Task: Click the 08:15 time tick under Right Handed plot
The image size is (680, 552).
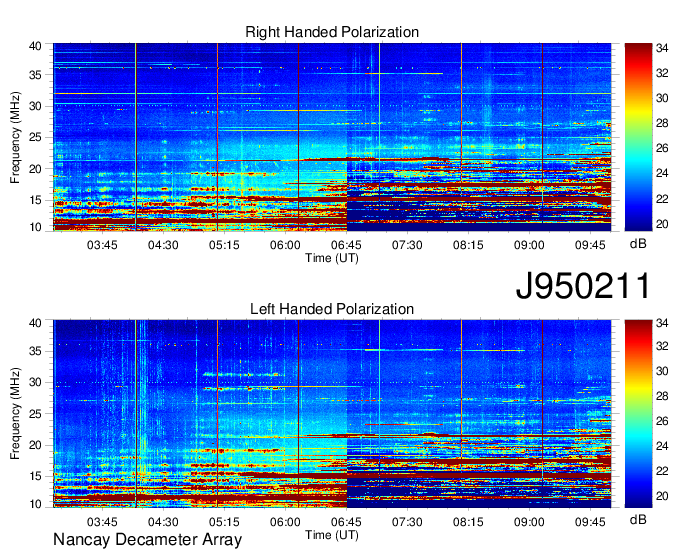Action: point(468,245)
